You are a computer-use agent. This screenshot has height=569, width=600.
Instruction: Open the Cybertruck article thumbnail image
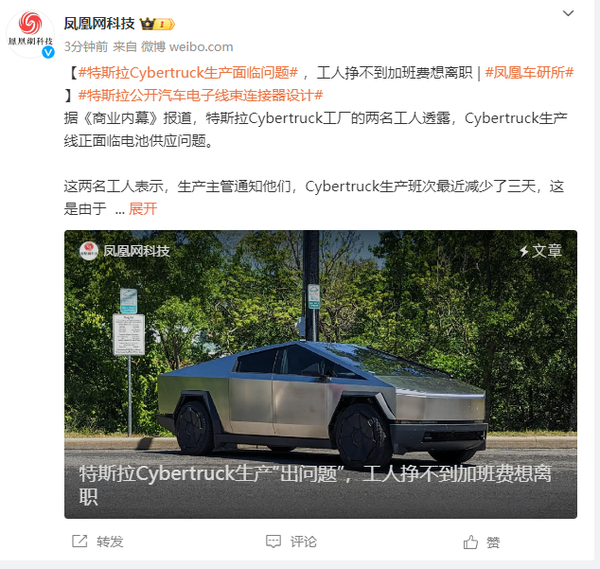pos(321,374)
